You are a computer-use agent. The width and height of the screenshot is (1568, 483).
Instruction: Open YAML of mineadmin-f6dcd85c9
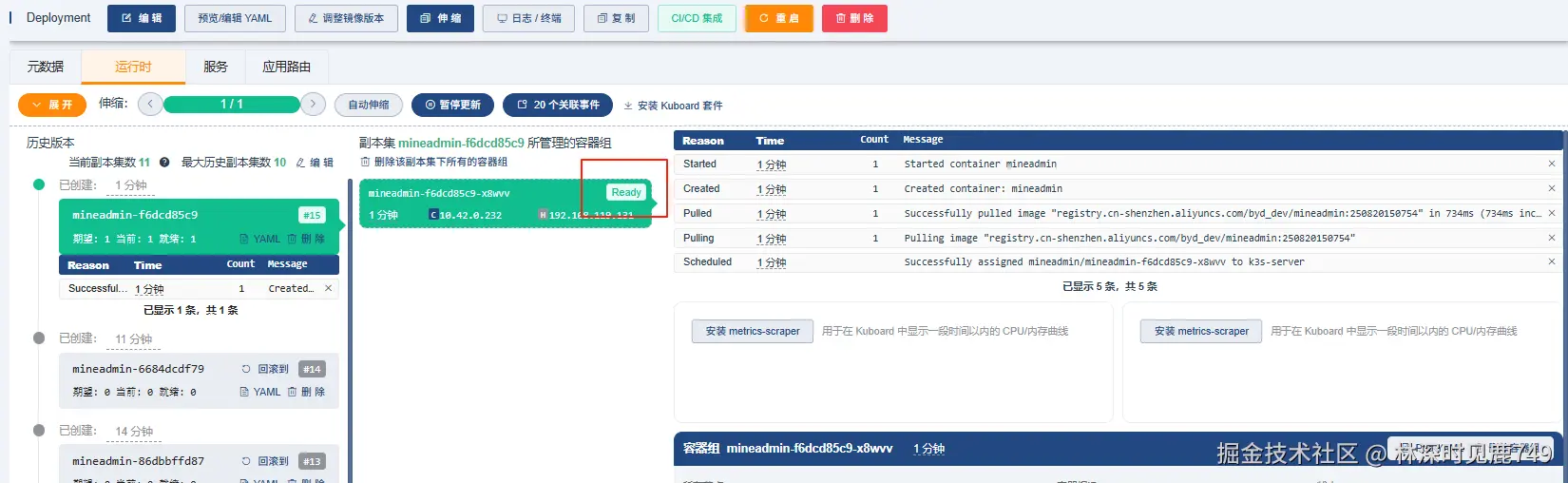point(259,239)
